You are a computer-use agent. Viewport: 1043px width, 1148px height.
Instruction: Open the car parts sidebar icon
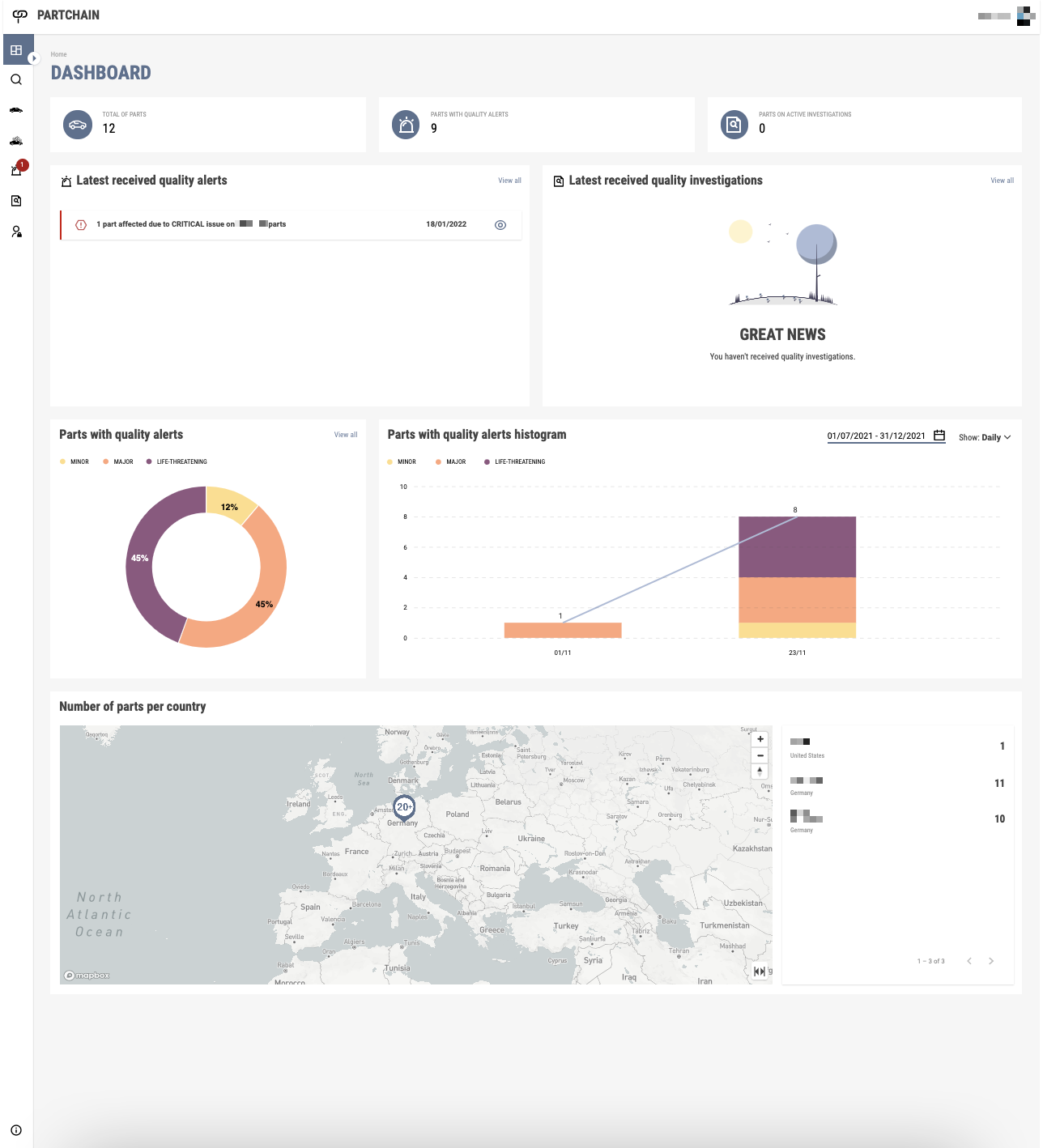pos(16,110)
